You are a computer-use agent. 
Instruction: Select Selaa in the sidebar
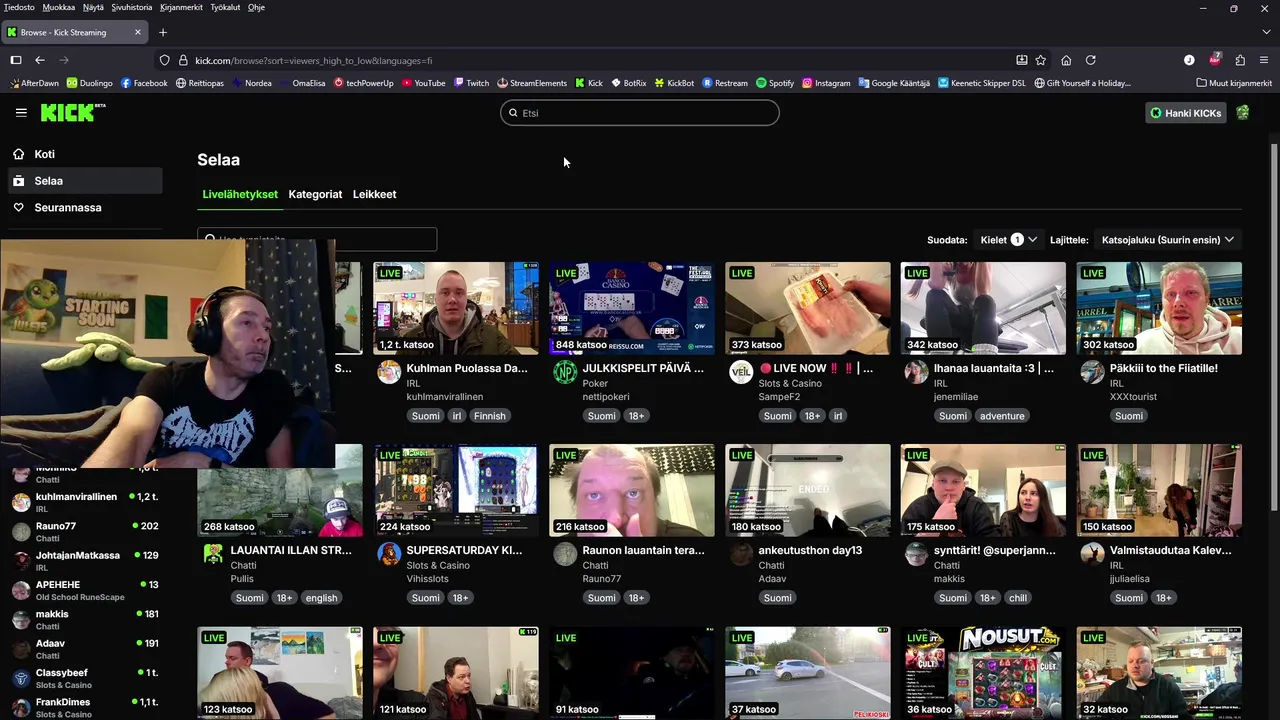[x=84, y=181]
